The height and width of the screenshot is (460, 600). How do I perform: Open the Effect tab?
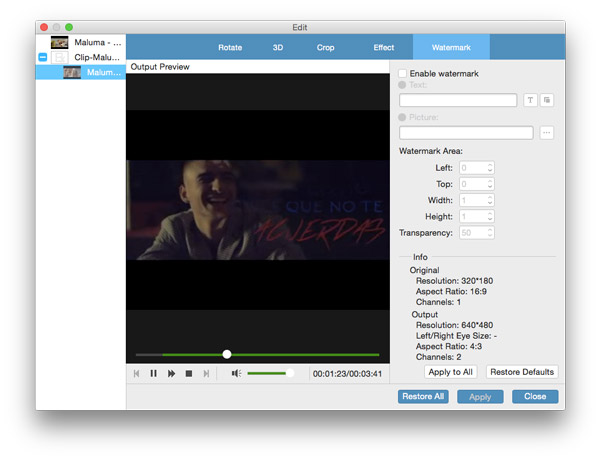(x=384, y=47)
